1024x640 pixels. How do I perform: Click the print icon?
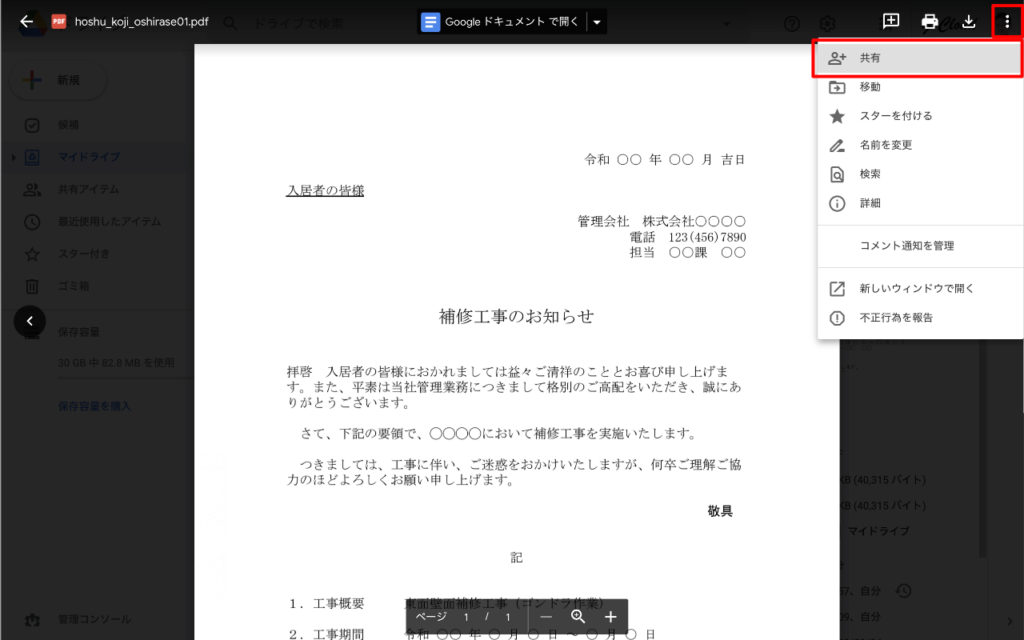tap(929, 22)
